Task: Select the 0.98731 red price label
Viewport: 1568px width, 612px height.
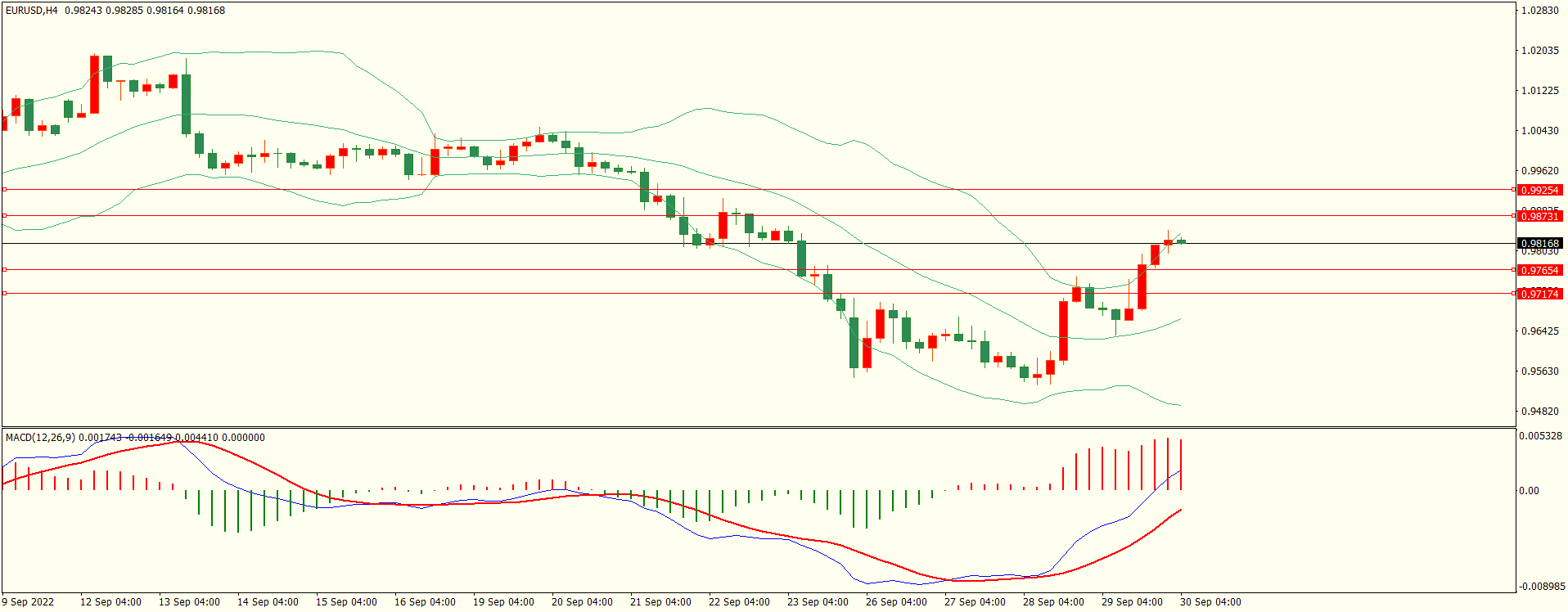Action: point(1539,216)
